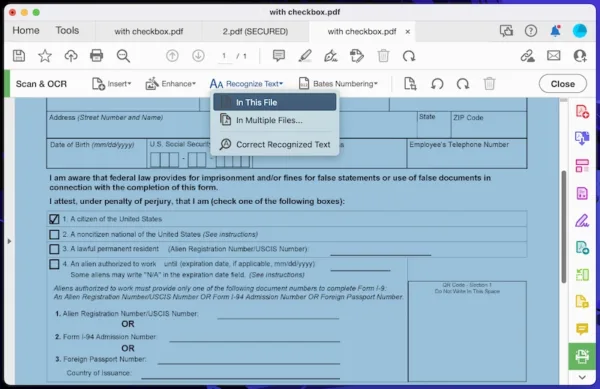Open the page with plus tool in sidebar
The height and width of the screenshot is (389, 600).
[x=582, y=248]
